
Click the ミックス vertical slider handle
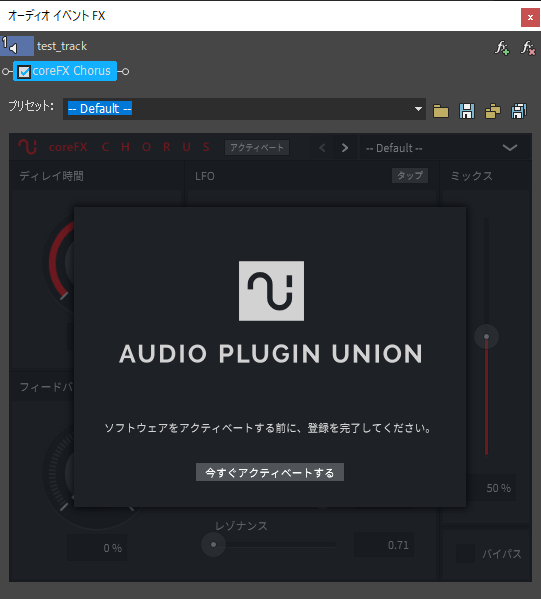(486, 336)
